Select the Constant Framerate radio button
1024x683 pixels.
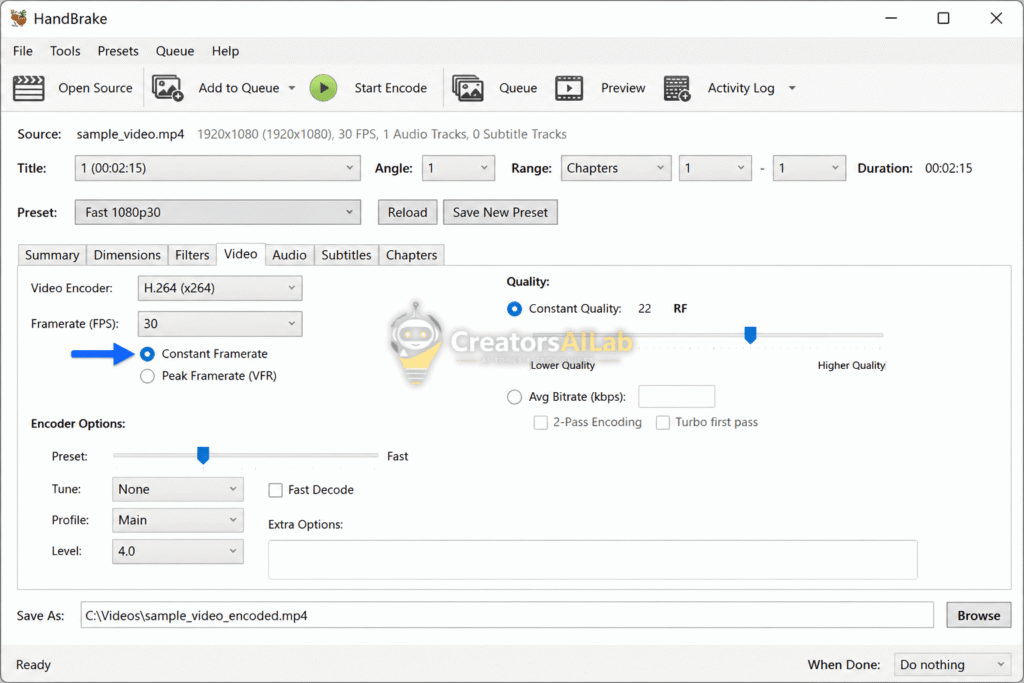tap(148, 354)
